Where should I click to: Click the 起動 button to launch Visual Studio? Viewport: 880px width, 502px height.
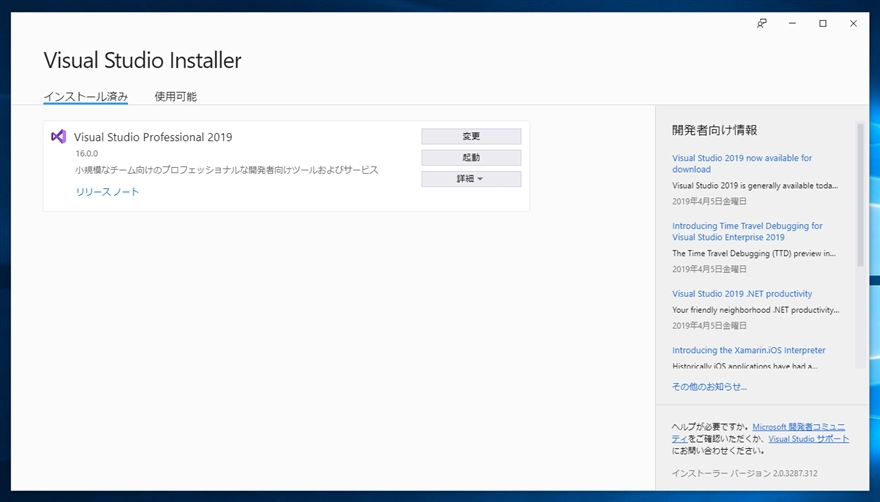coord(471,158)
